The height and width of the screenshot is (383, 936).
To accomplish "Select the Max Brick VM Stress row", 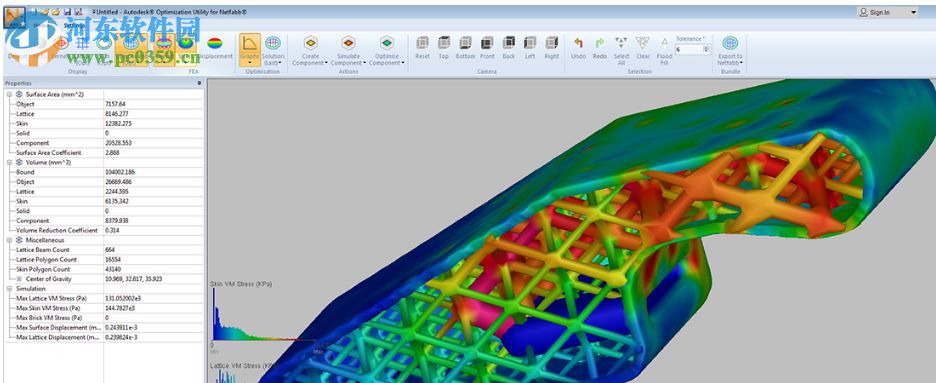I will click(104, 318).
